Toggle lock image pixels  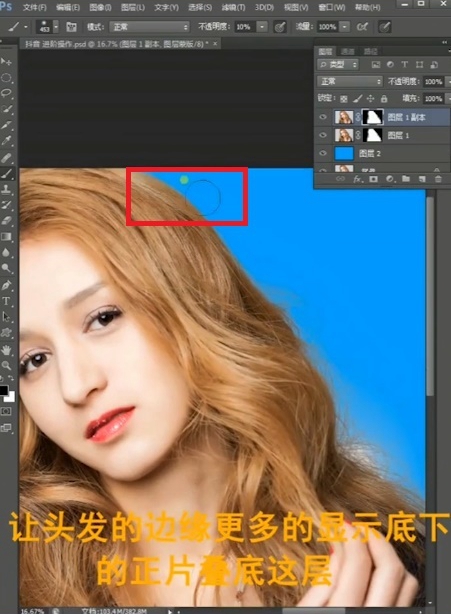[x=357, y=98]
